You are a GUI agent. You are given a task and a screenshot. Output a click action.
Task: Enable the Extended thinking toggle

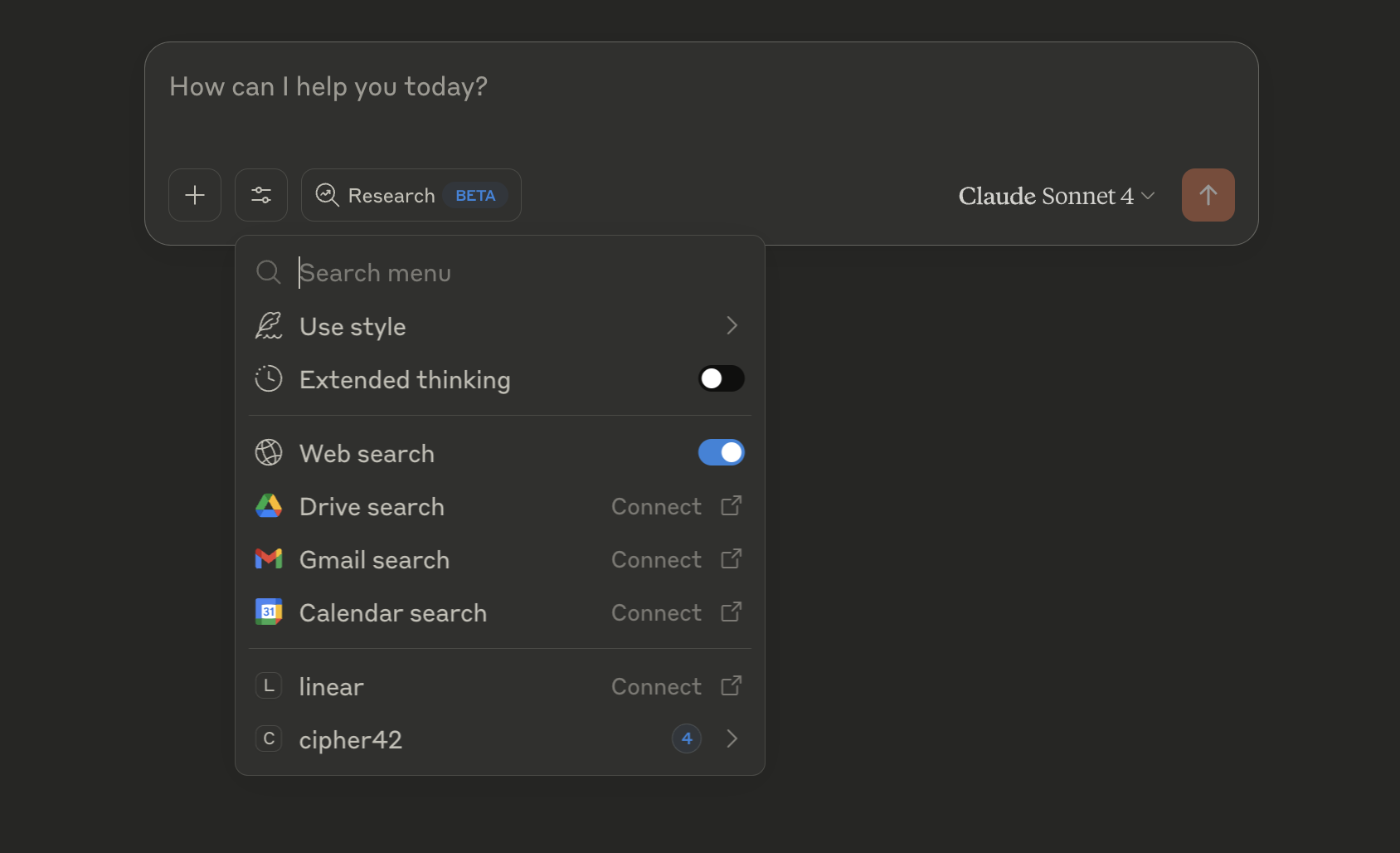(x=721, y=379)
